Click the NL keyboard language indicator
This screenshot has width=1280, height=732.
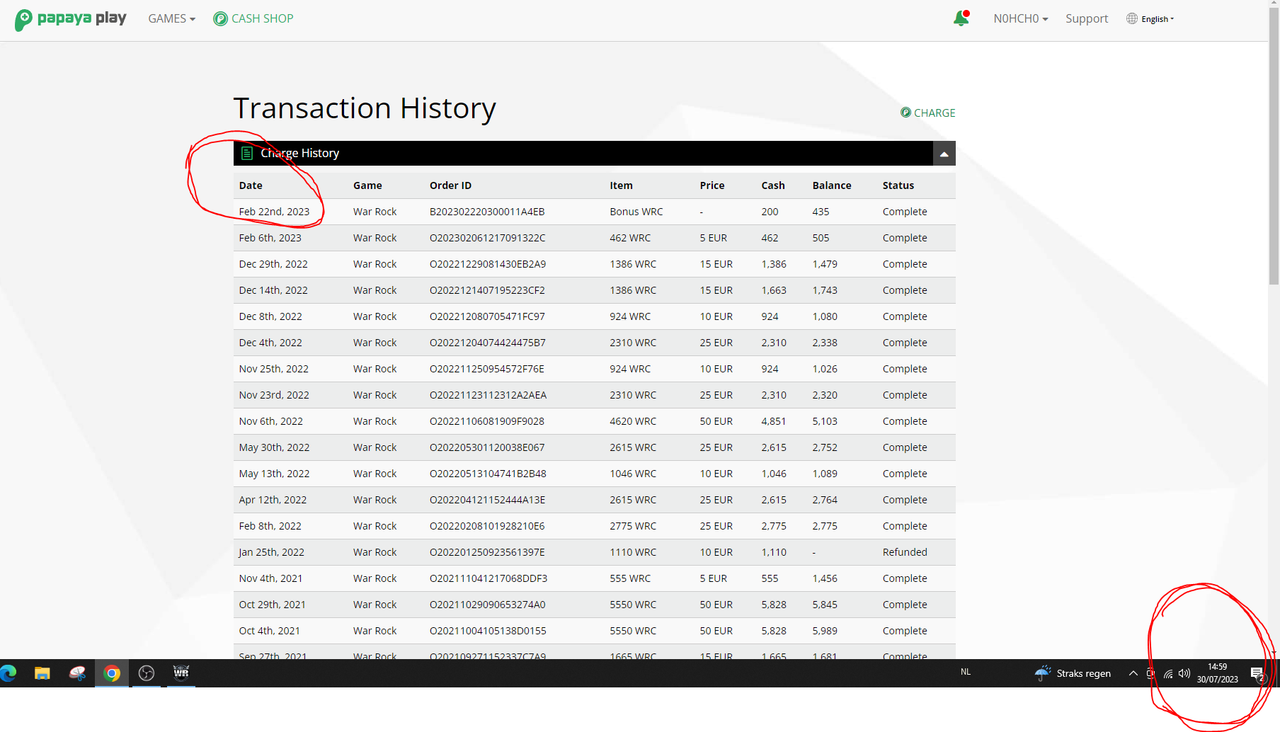pyautogui.click(x=965, y=673)
